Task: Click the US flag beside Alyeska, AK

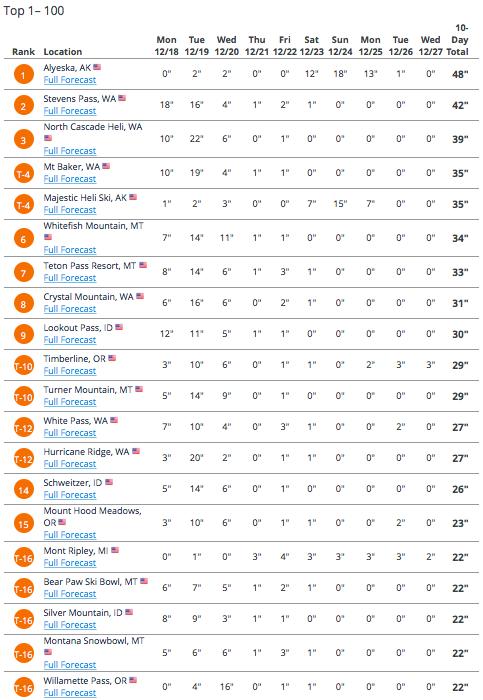Action: click(x=97, y=67)
